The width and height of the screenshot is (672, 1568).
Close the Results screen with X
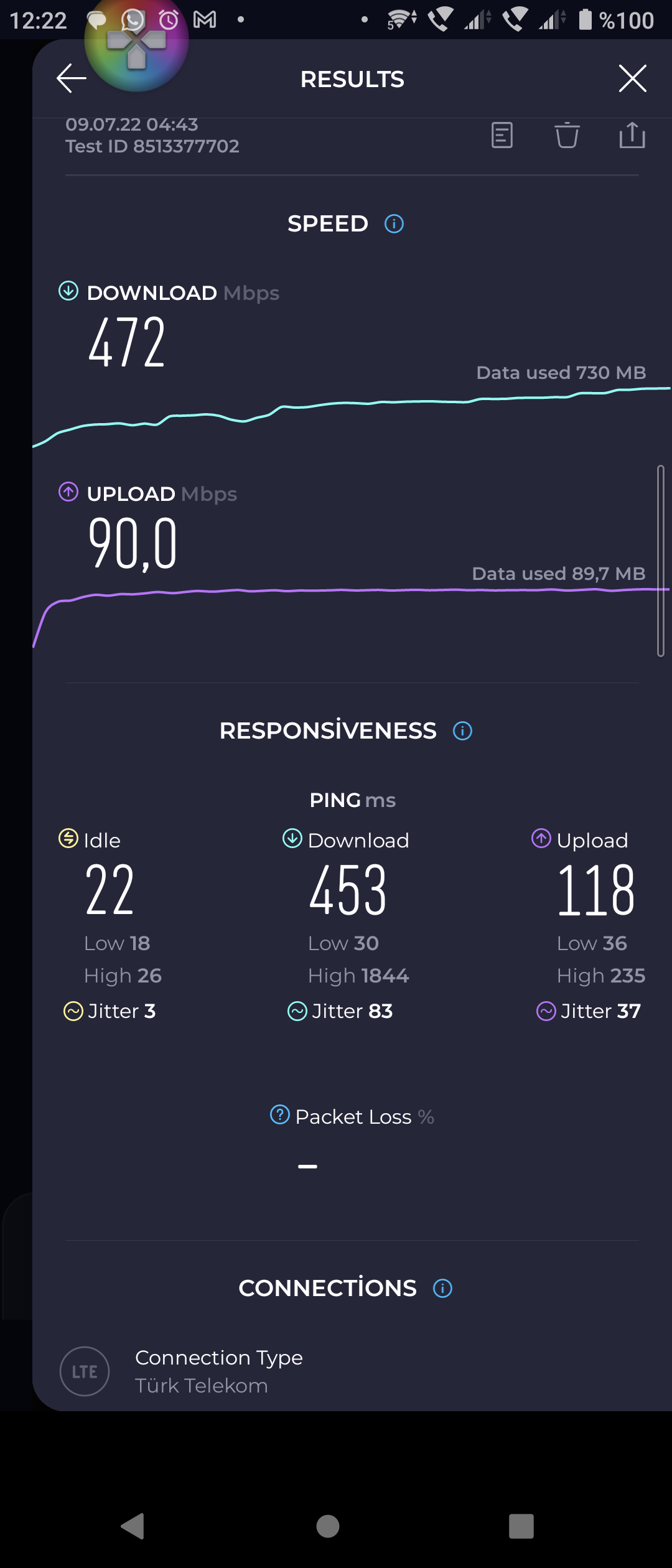point(633,78)
